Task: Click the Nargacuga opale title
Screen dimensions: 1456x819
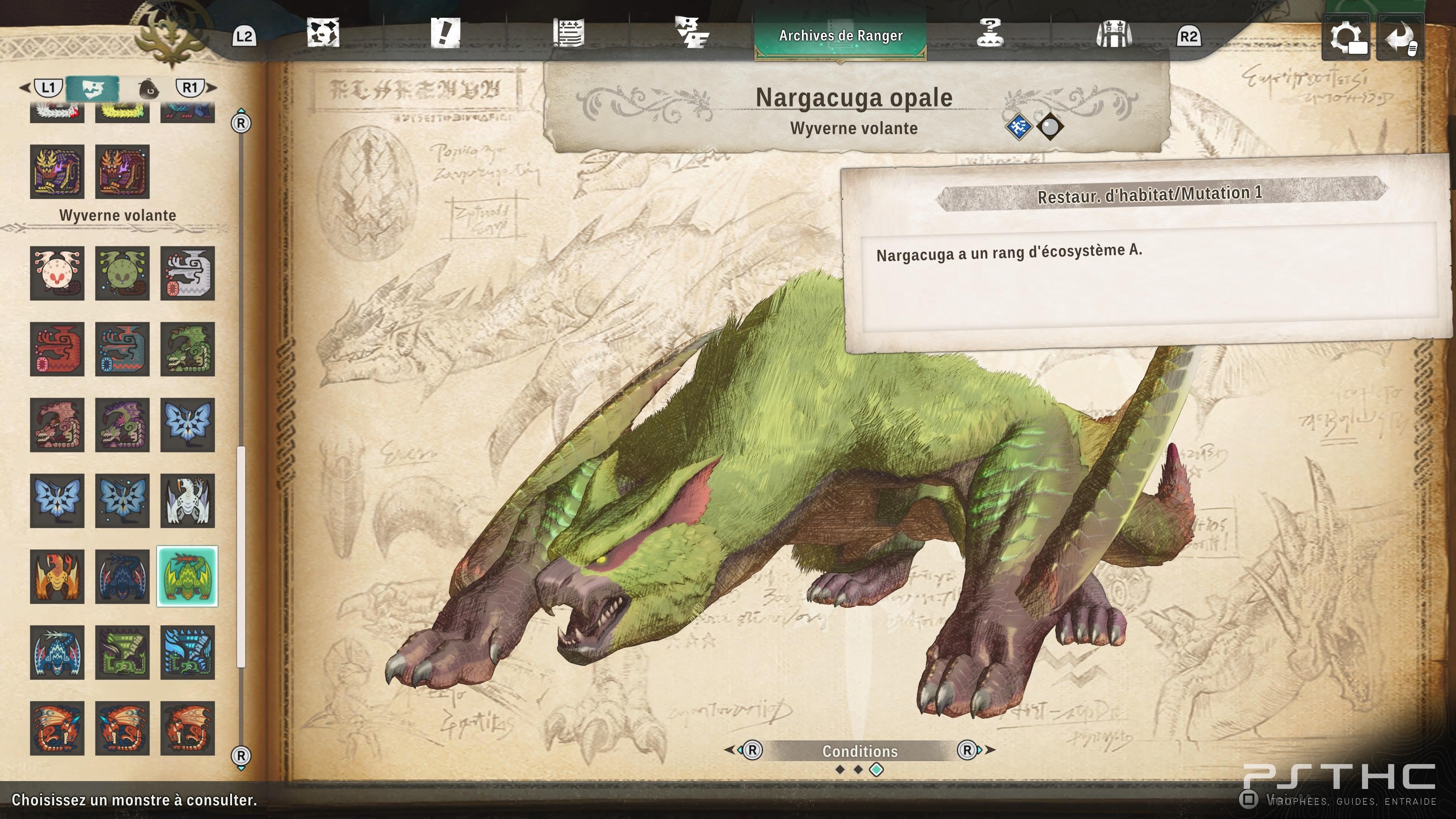Action: (854, 97)
